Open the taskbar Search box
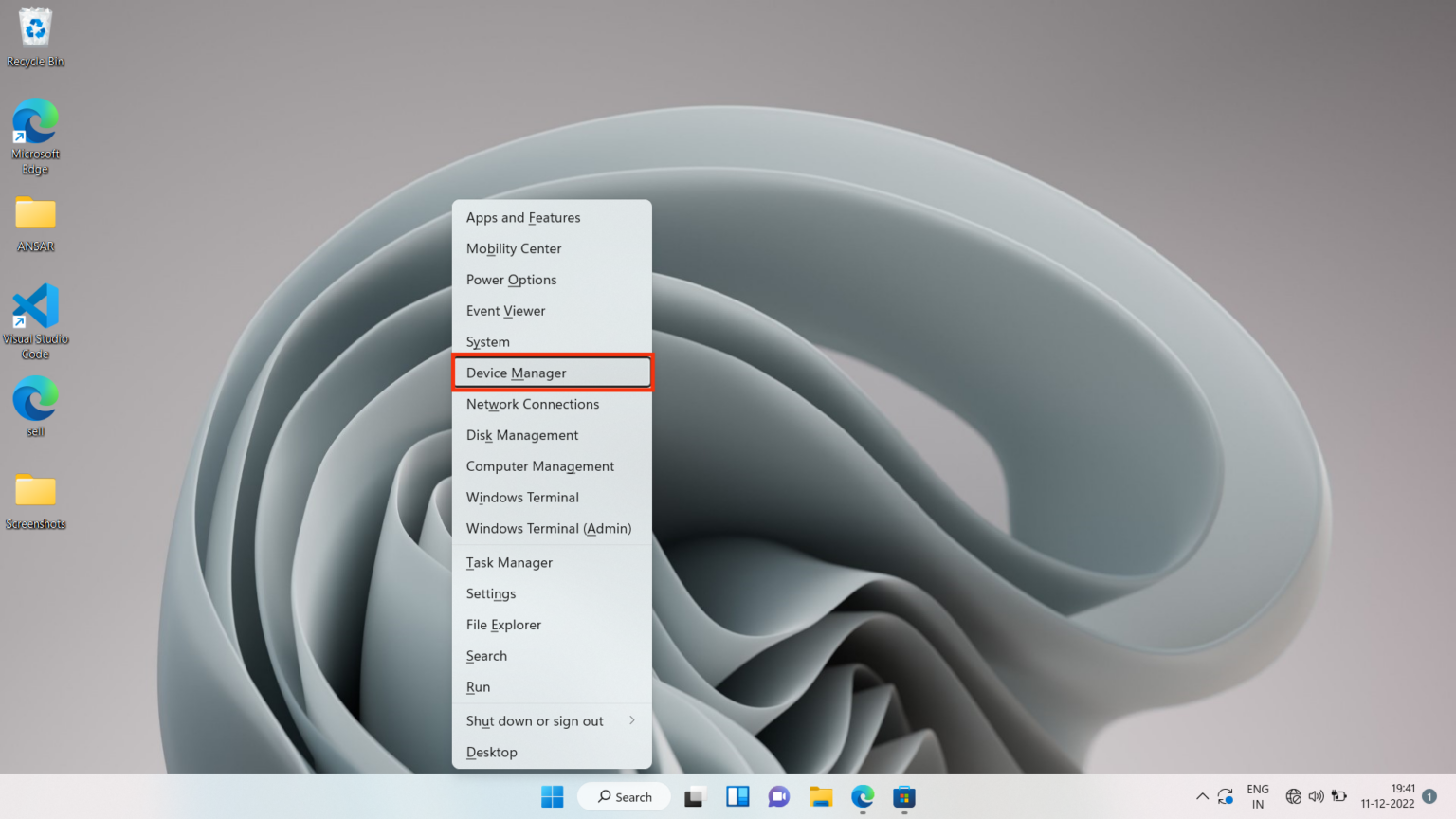The image size is (1456, 819). coord(624,796)
